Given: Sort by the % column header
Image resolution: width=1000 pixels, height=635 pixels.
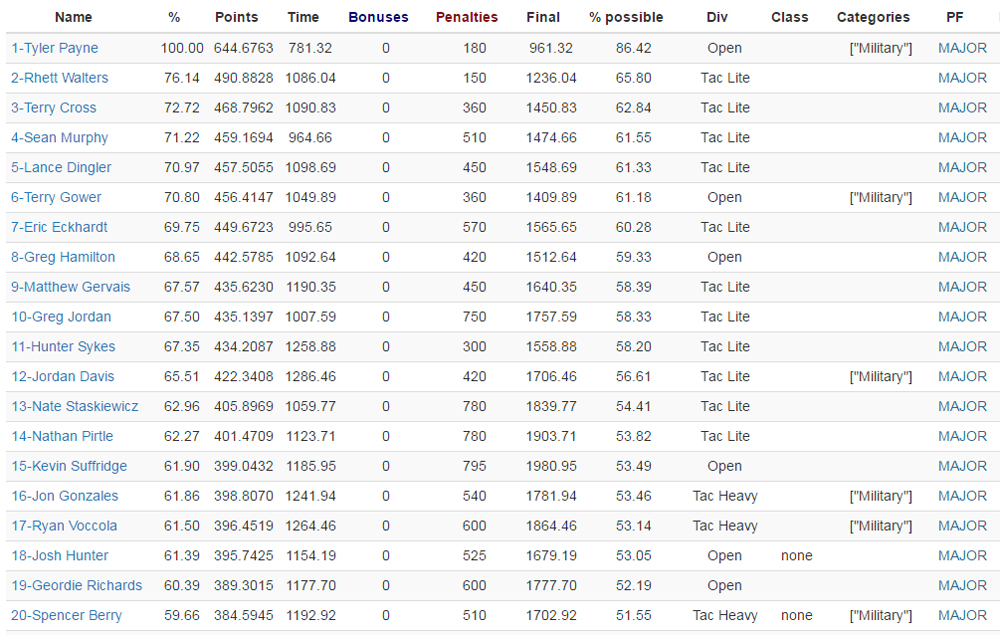Looking at the screenshot, I should (x=174, y=18).
